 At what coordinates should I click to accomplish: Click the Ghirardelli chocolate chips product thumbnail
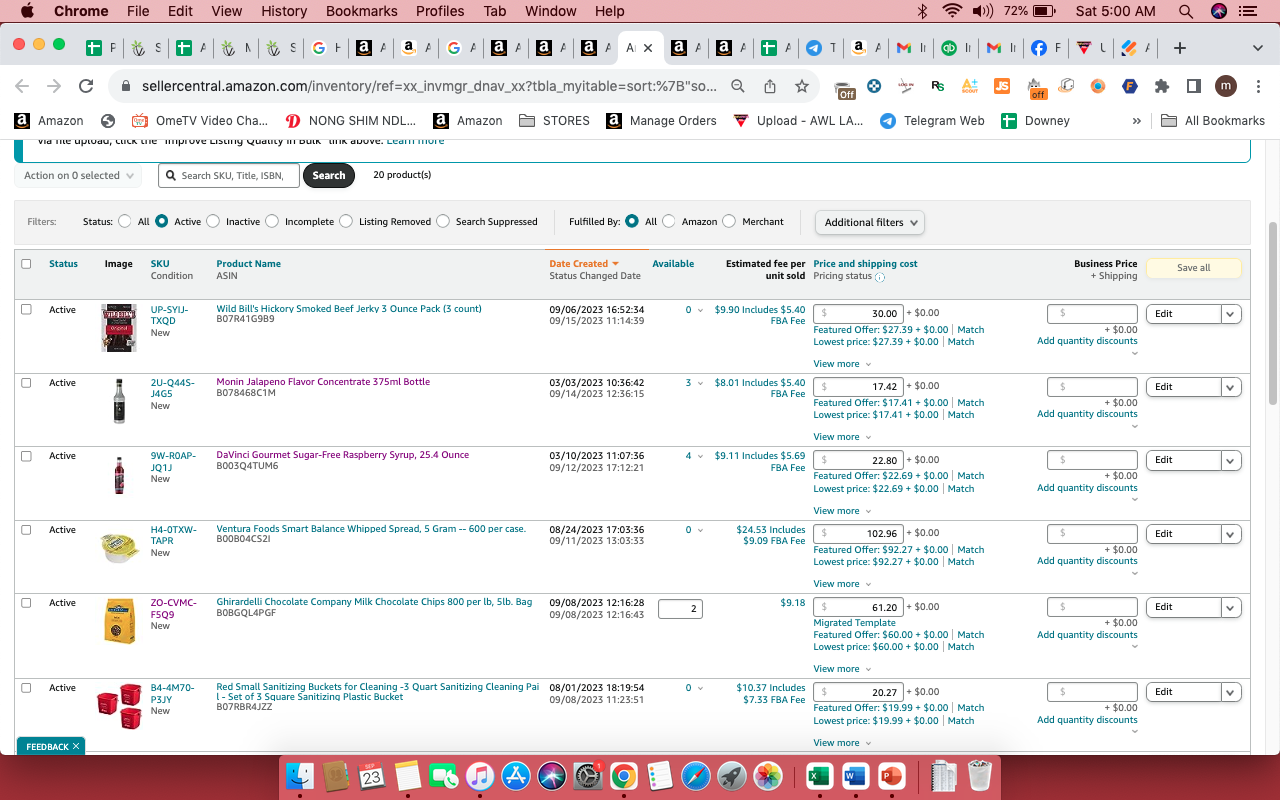[x=120, y=620]
